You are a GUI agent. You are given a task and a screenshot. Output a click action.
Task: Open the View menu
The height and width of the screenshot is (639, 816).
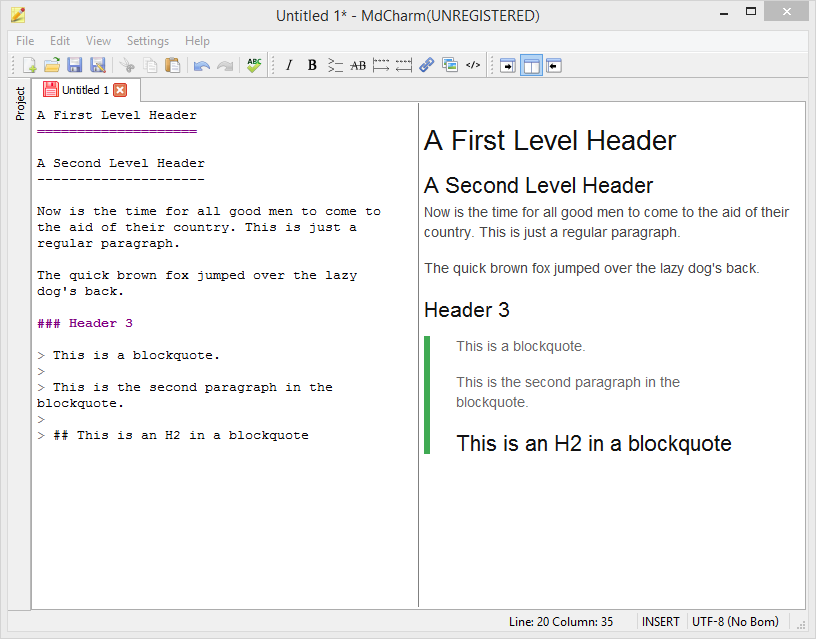pos(98,41)
